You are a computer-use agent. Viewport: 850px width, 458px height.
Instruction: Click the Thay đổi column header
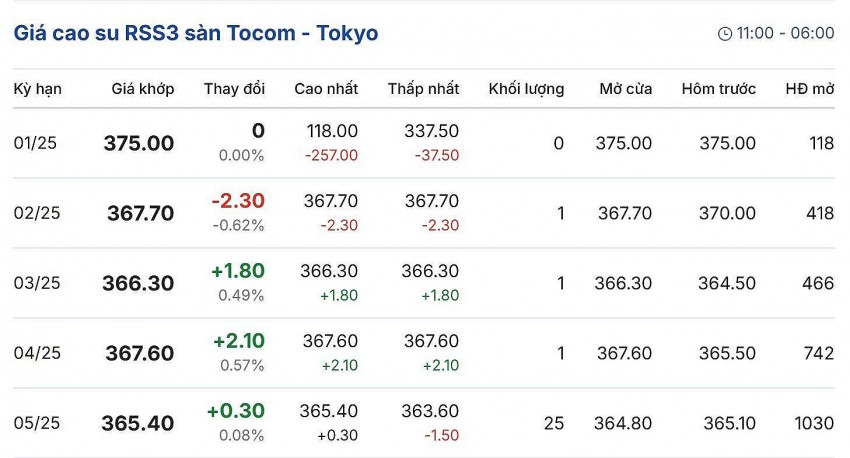point(234,89)
